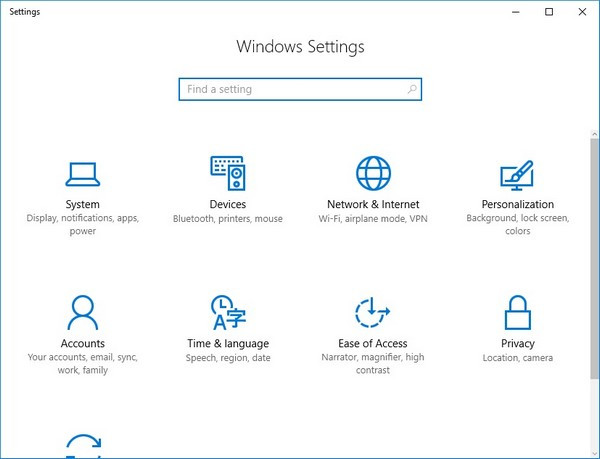Image resolution: width=600 pixels, height=459 pixels.
Task: Select the Personalization heading text
Action: click(x=517, y=204)
